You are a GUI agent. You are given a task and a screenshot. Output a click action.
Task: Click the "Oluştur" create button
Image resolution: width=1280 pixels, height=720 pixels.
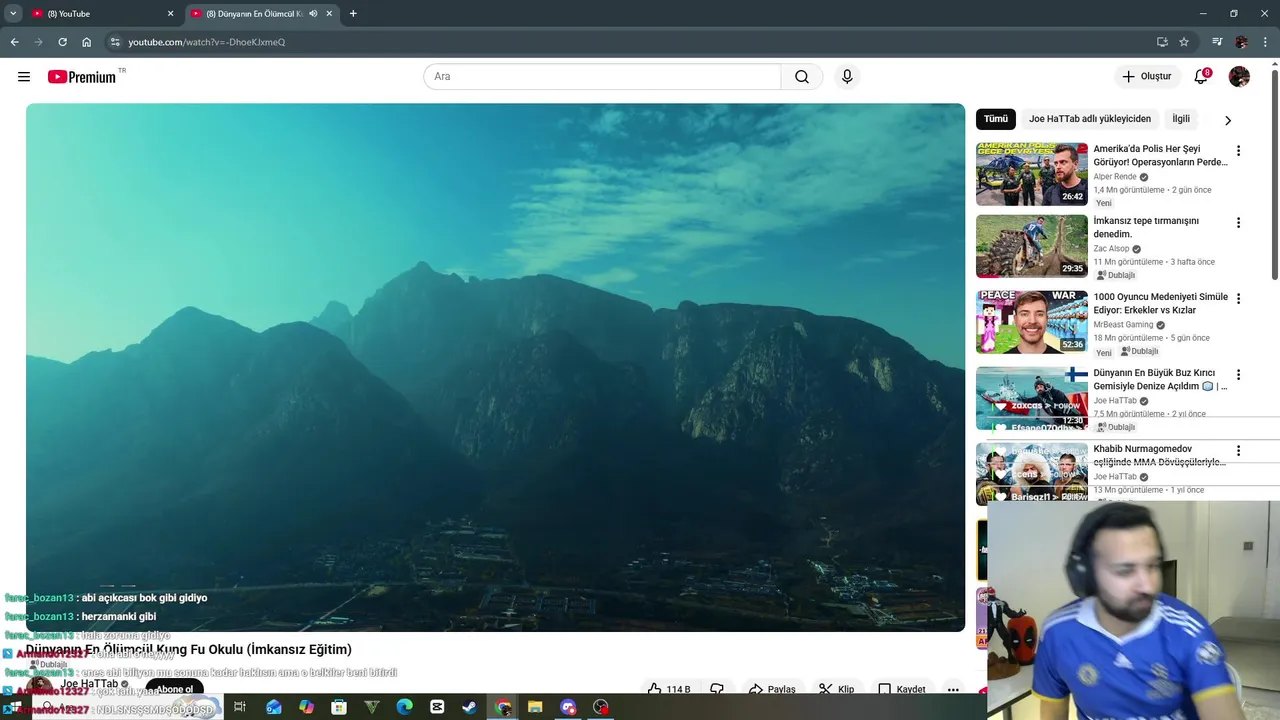(1146, 77)
